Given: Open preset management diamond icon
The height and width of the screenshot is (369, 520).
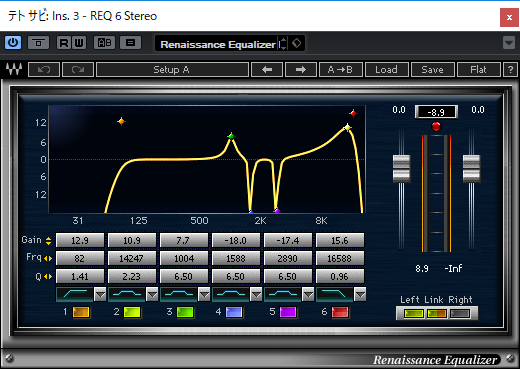Looking at the screenshot, I should (x=296, y=43).
